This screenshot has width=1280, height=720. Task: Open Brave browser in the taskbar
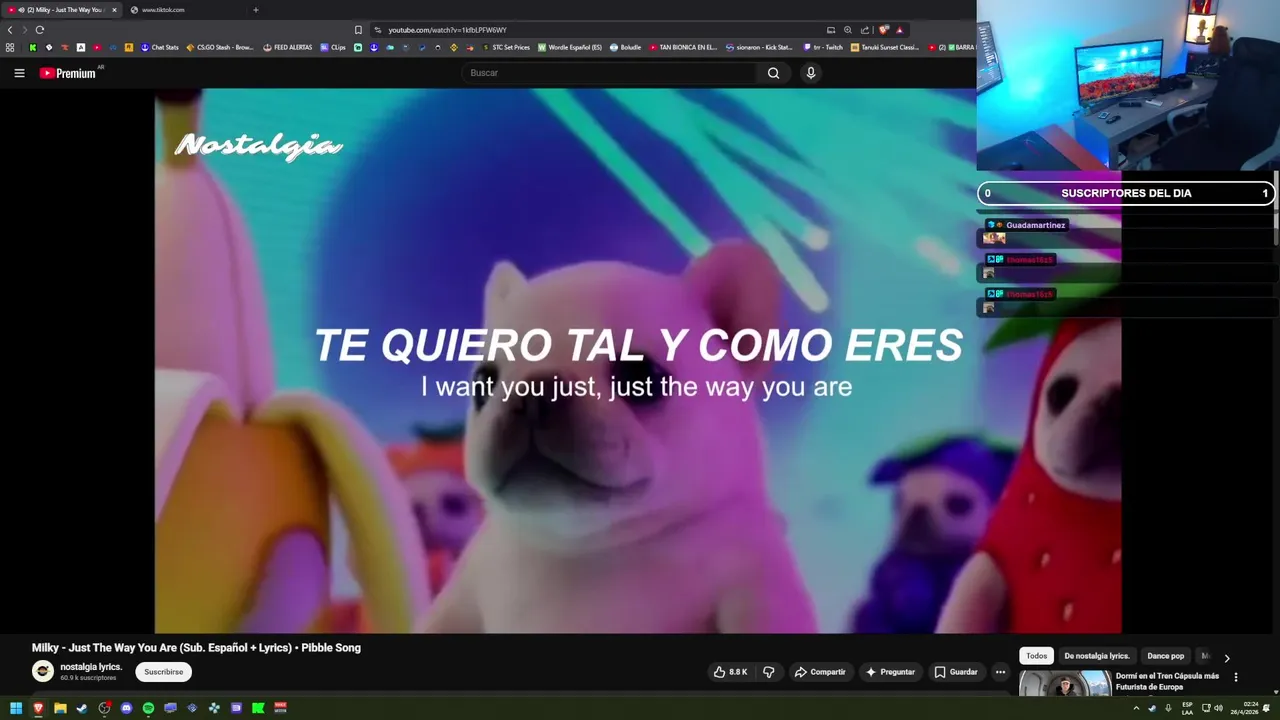38,708
